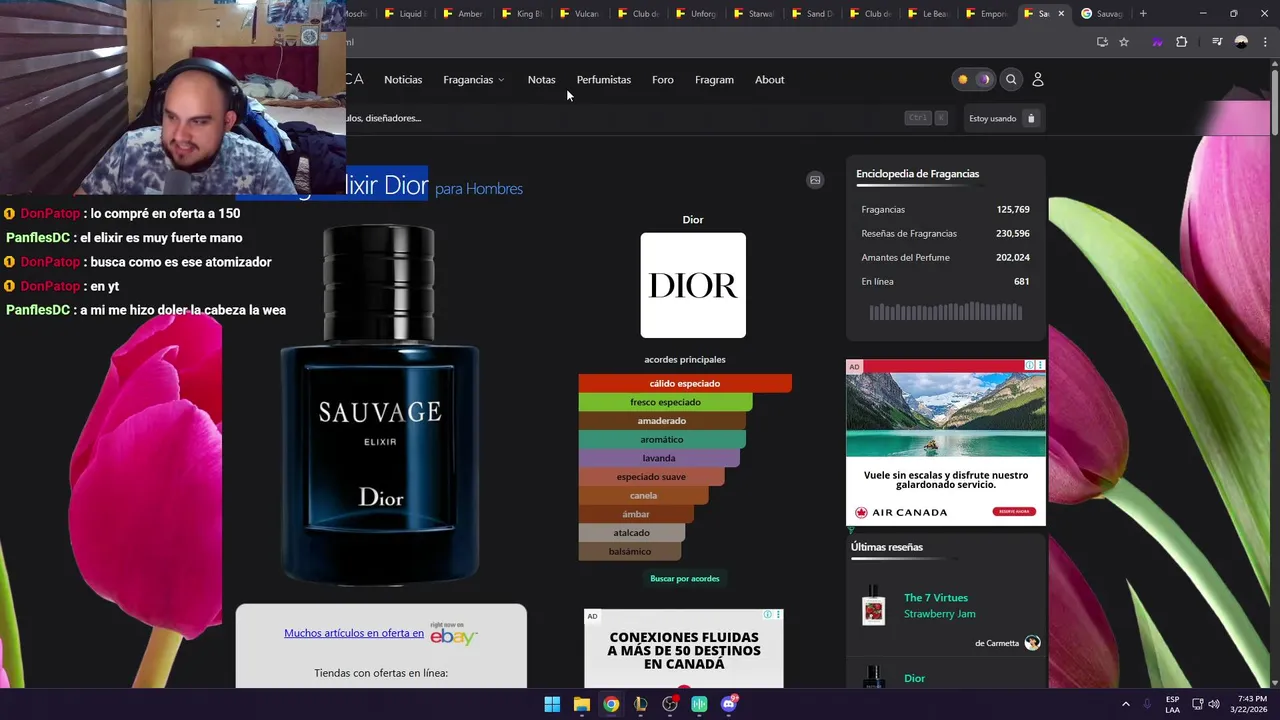
Task: Expand the Fragancias dropdown menu
Action: pyautogui.click(x=473, y=80)
